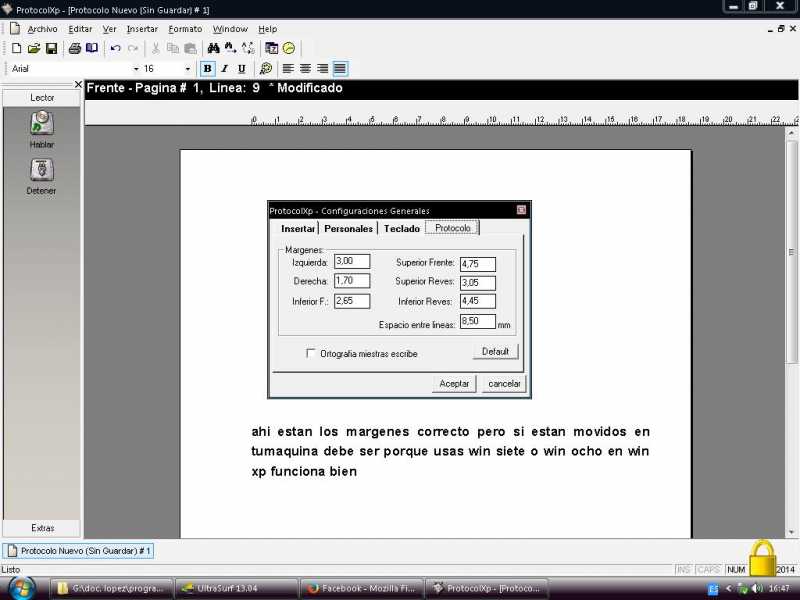
Task: Paste with the clipboard icon
Action: (190, 48)
